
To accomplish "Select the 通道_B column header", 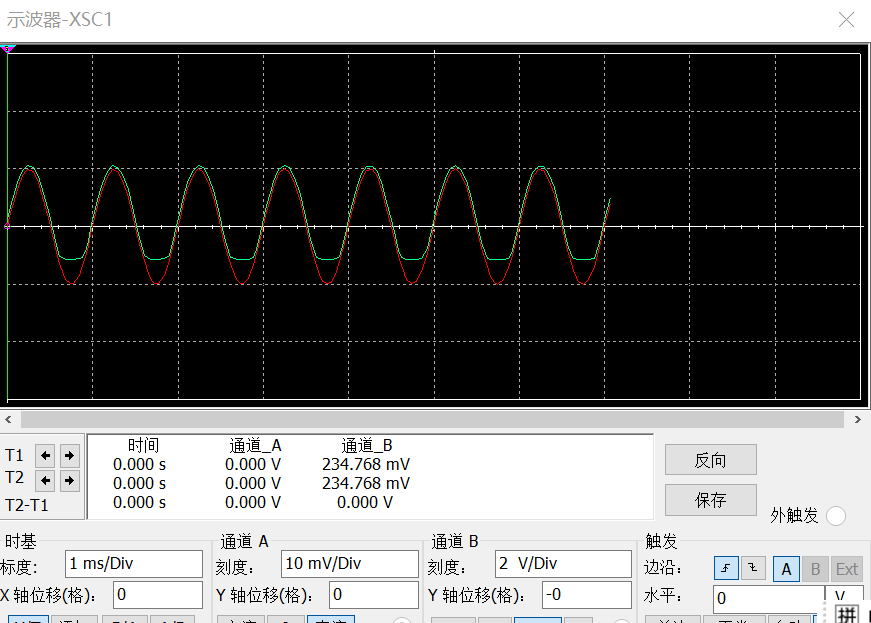I will [367, 445].
